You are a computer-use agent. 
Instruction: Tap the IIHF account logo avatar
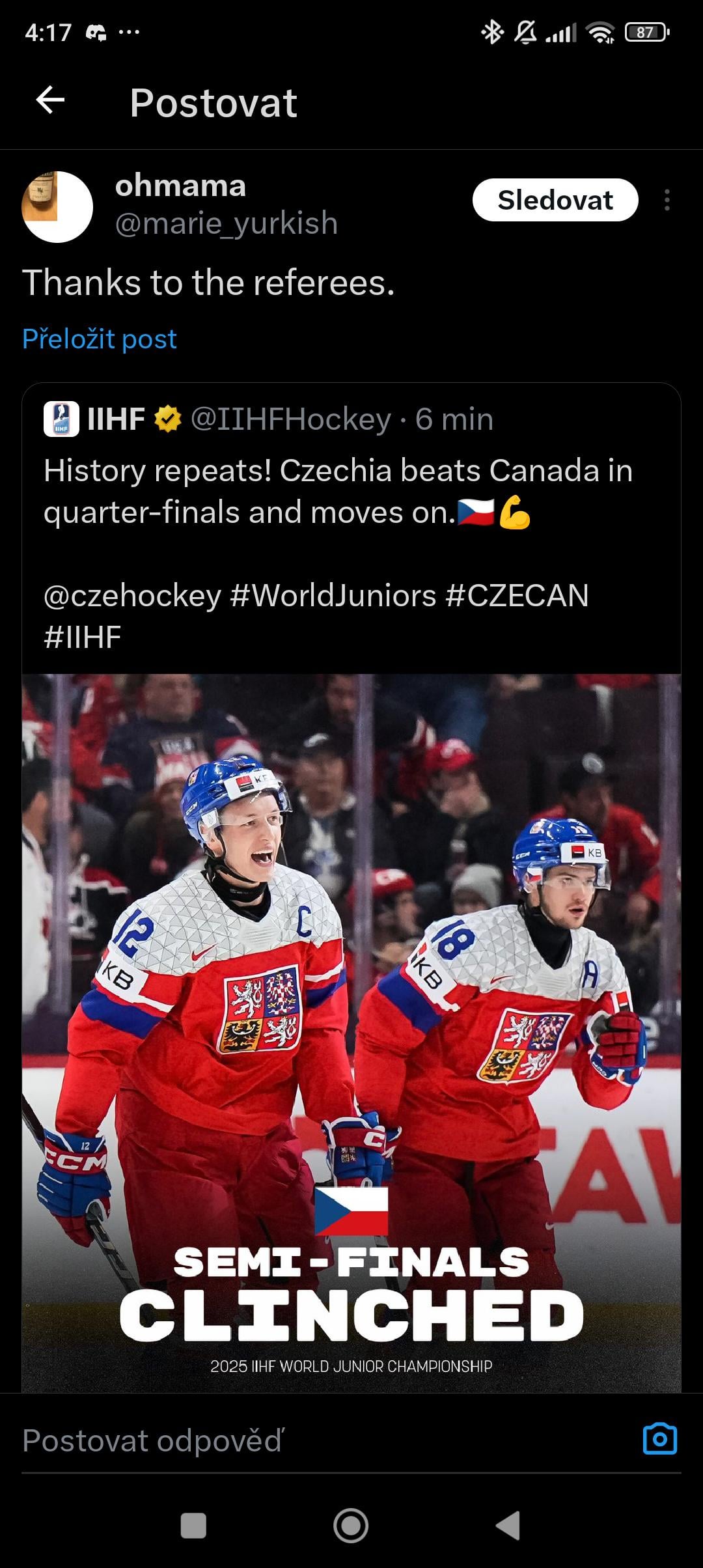61,419
